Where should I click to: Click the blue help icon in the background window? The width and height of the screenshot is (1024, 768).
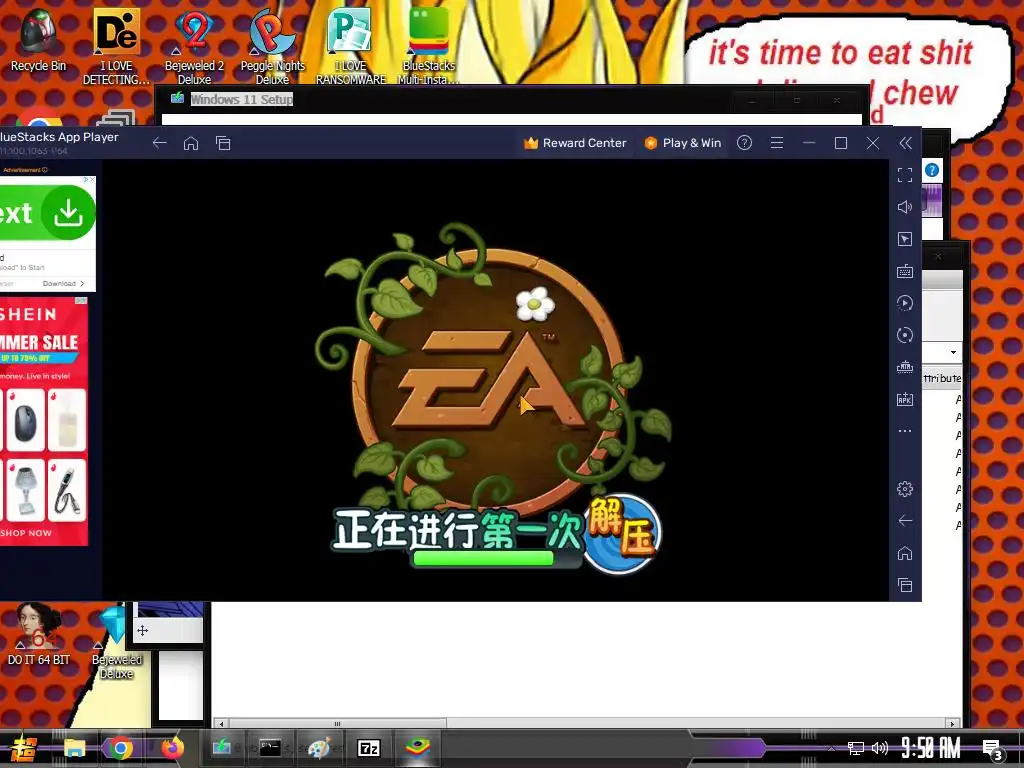click(932, 170)
